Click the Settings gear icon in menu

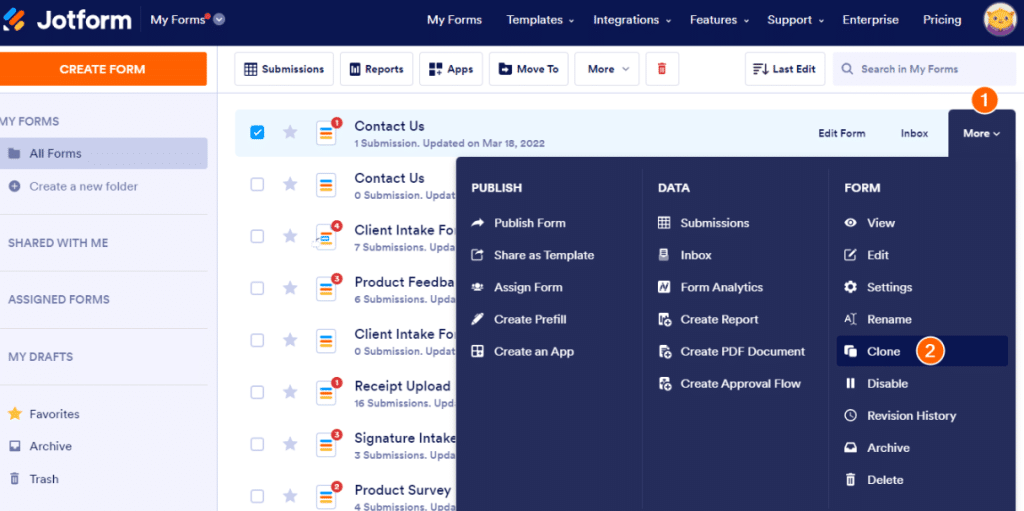point(850,287)
